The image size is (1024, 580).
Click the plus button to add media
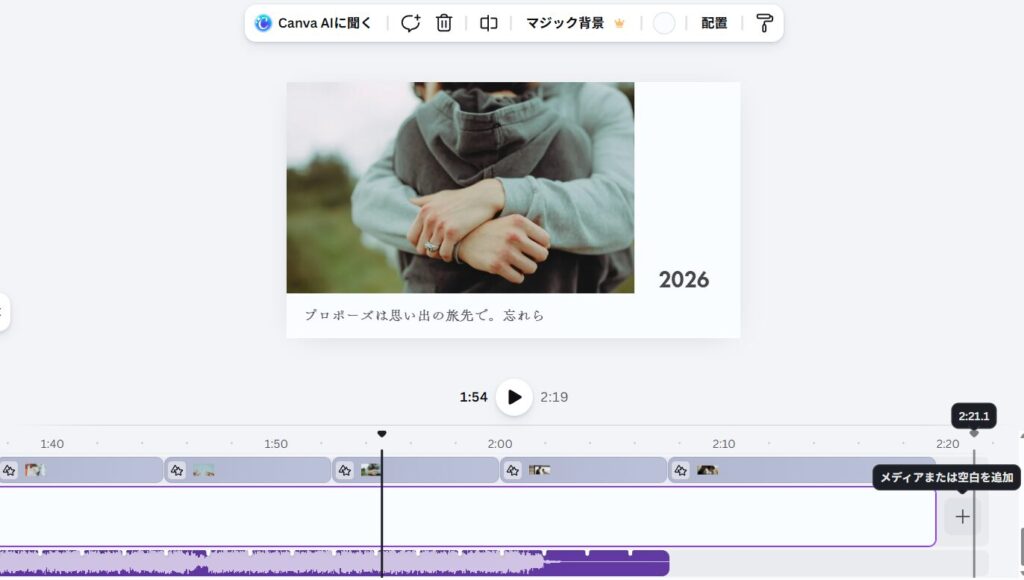coord(962,517)
